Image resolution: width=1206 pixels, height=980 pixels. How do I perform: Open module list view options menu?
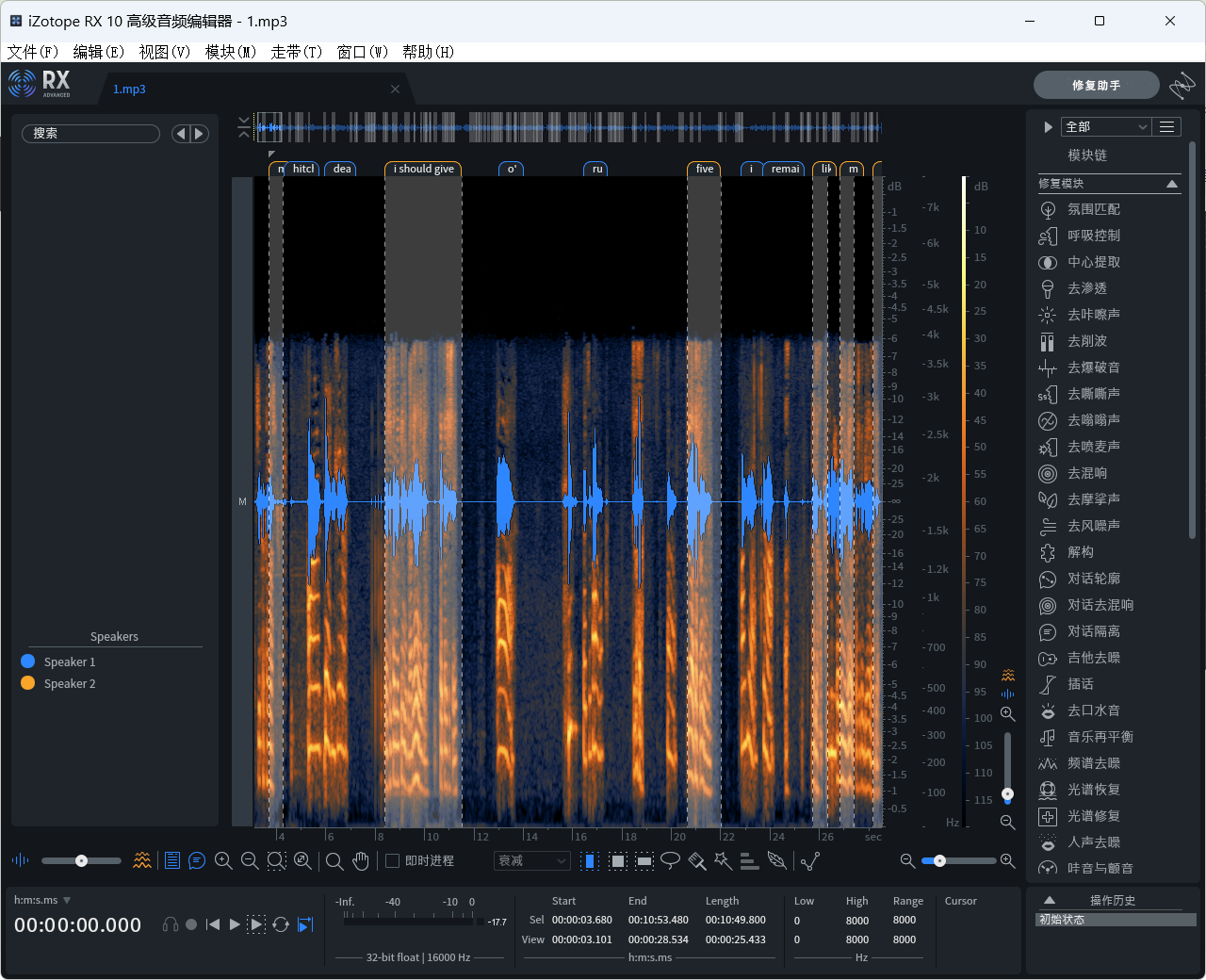pos(1166,126)
